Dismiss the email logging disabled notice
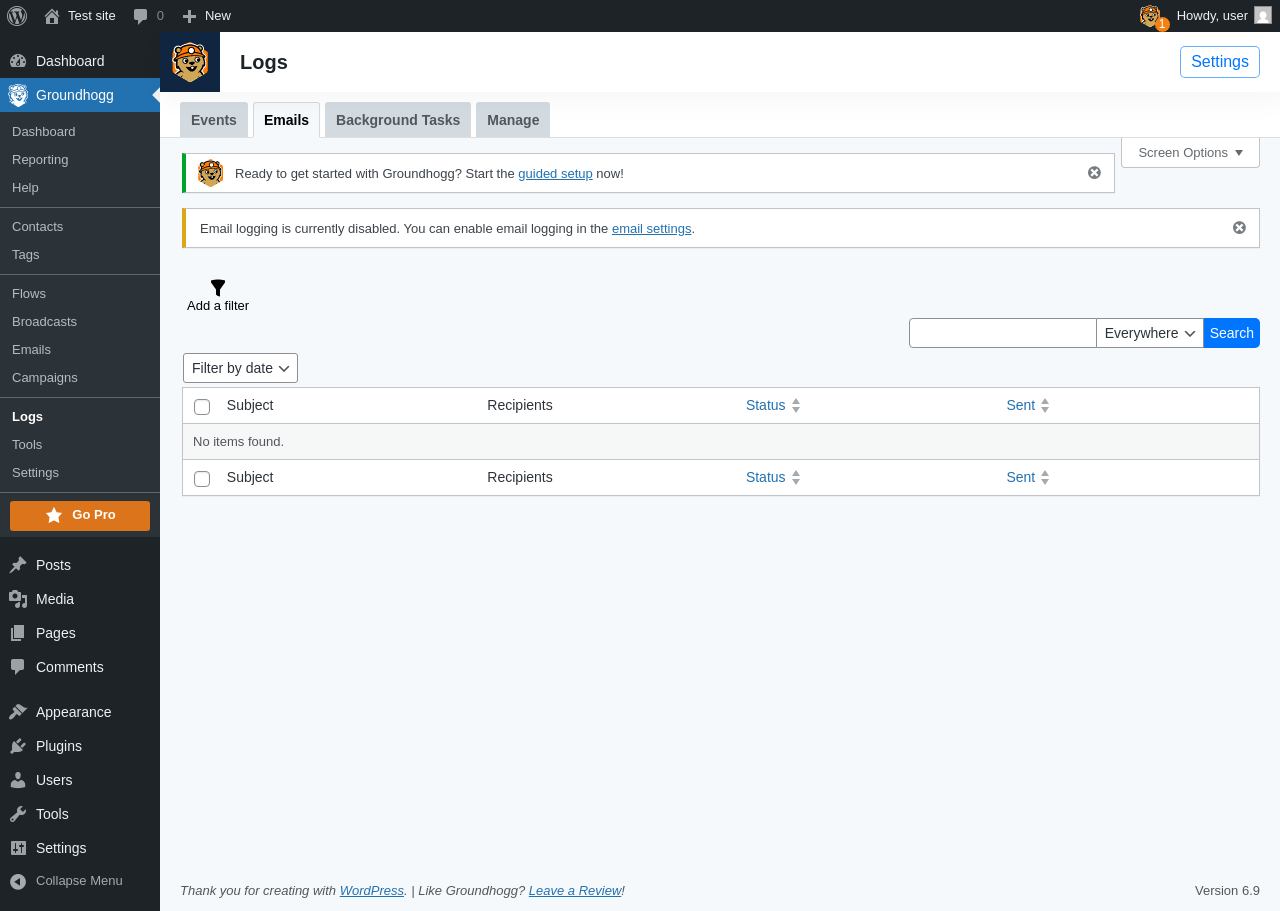This screenshot has height=911, width=1280. [1239, 228]
